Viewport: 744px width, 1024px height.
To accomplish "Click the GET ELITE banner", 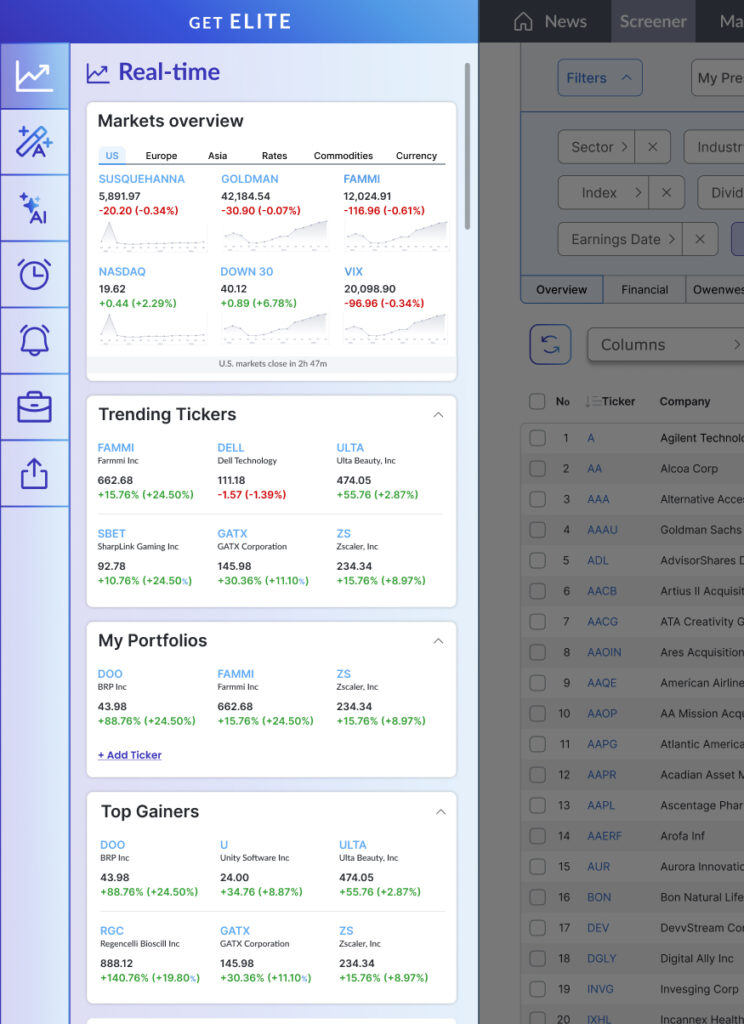I will pyautogui.click(x=240, y=22).
